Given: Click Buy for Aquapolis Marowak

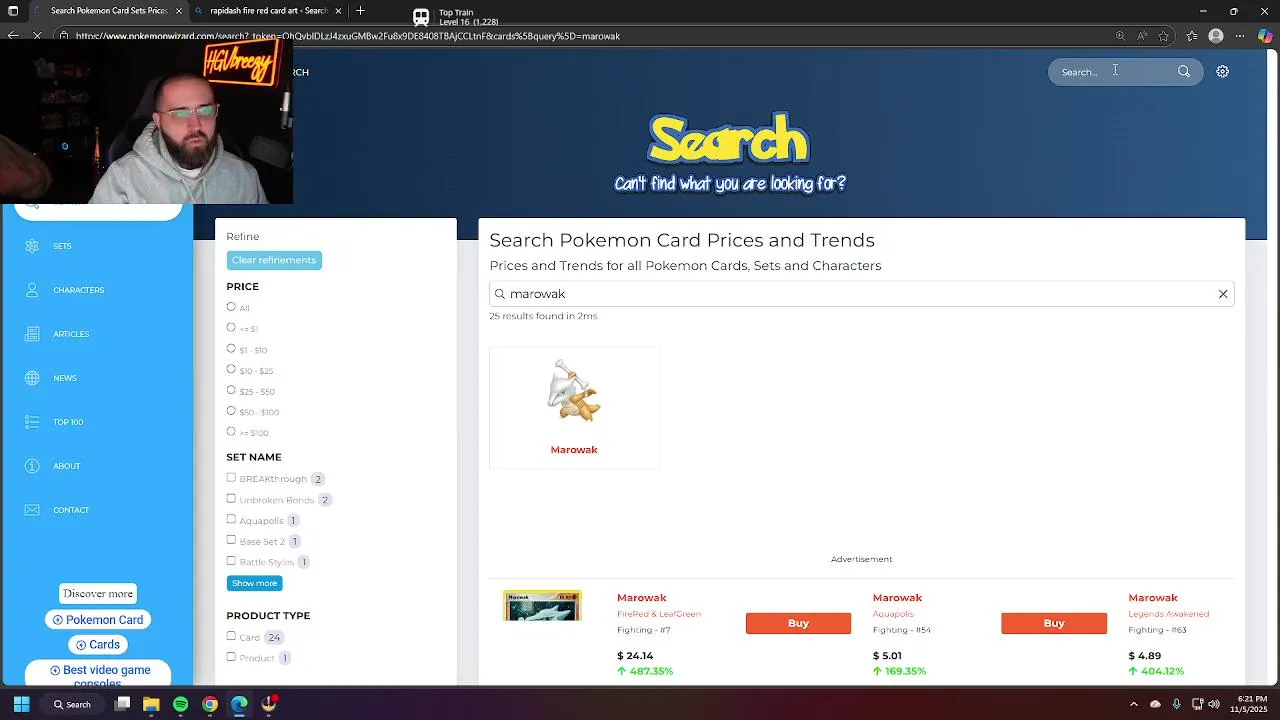Looking at the screenshot, I should 1054,623.
